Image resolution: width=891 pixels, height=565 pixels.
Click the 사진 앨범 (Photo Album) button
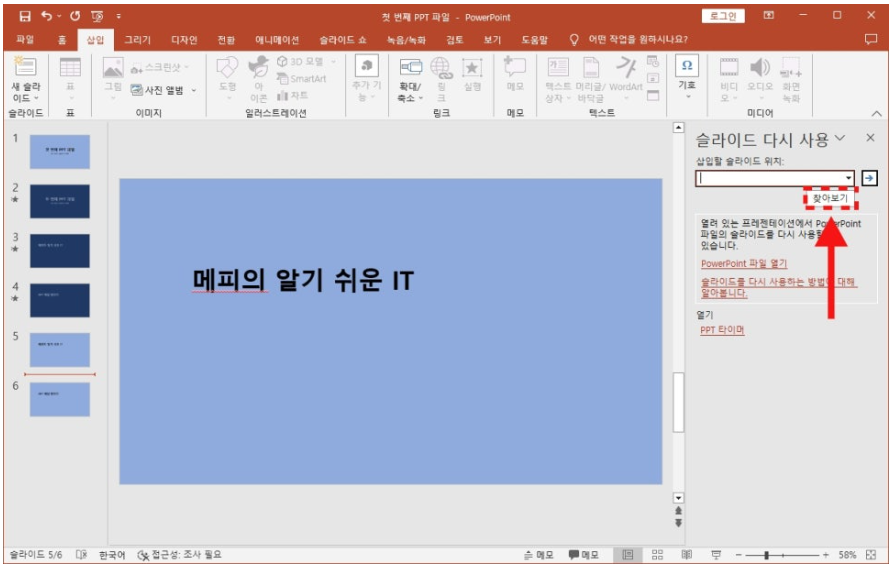[x=157, y=90]
